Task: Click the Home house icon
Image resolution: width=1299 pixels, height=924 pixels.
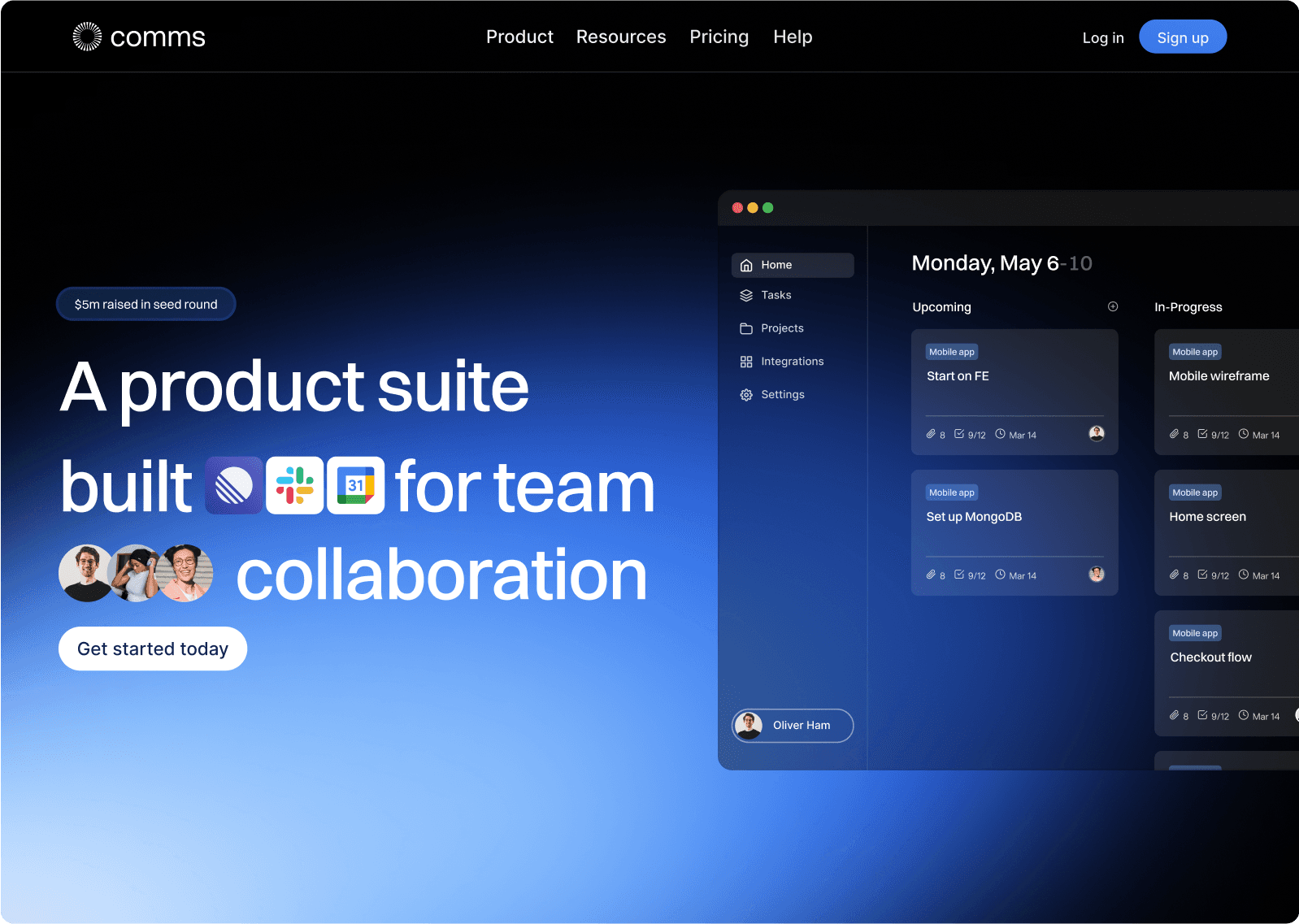Action: point(746,265)
